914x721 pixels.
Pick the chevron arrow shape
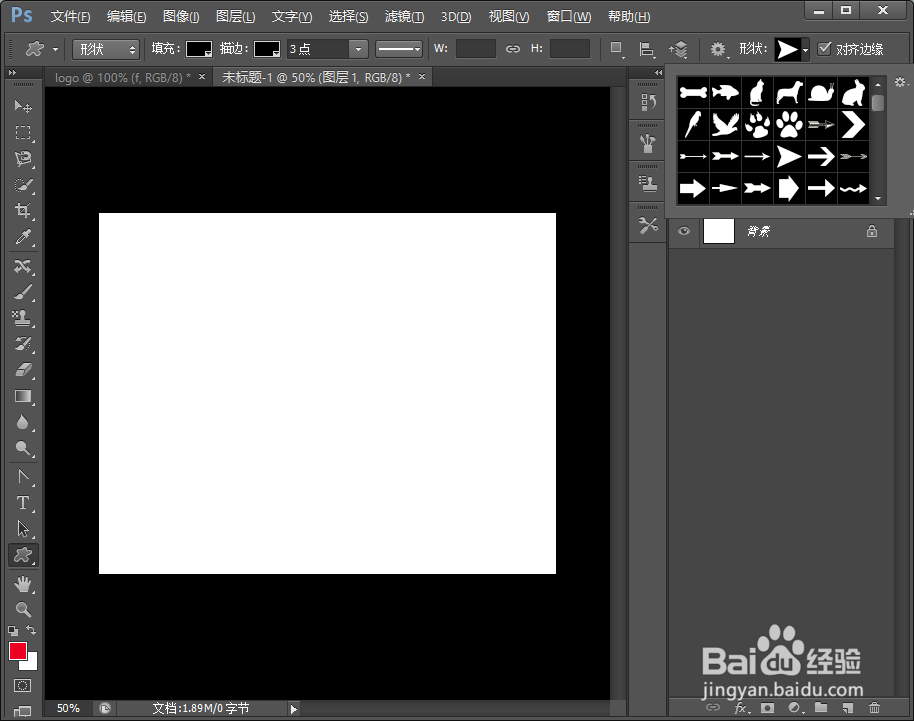[853, 124]
